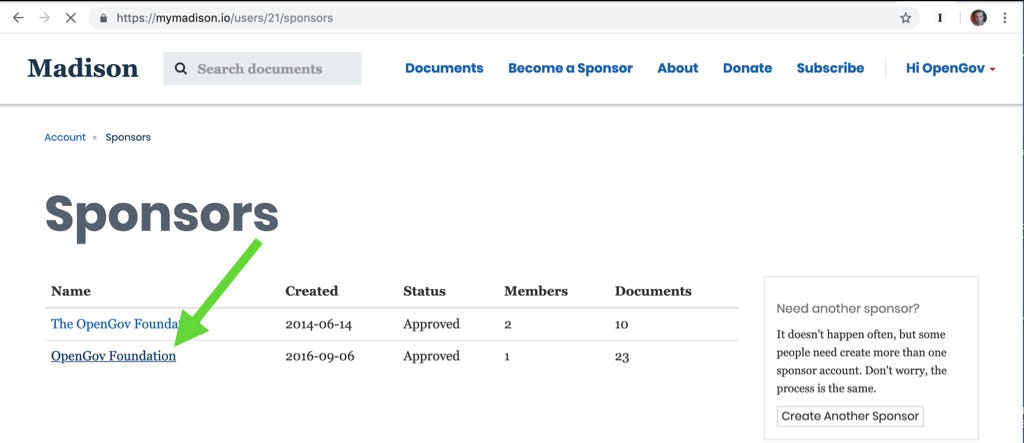Click the Sponsors breadcrumb text

128,137
